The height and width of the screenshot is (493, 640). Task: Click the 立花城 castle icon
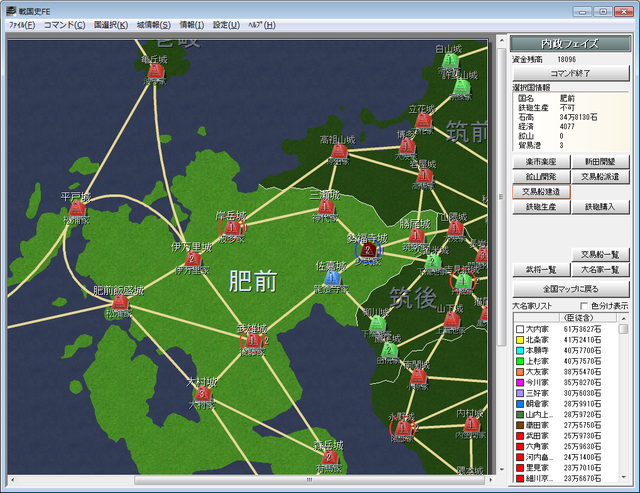point(423,121)
